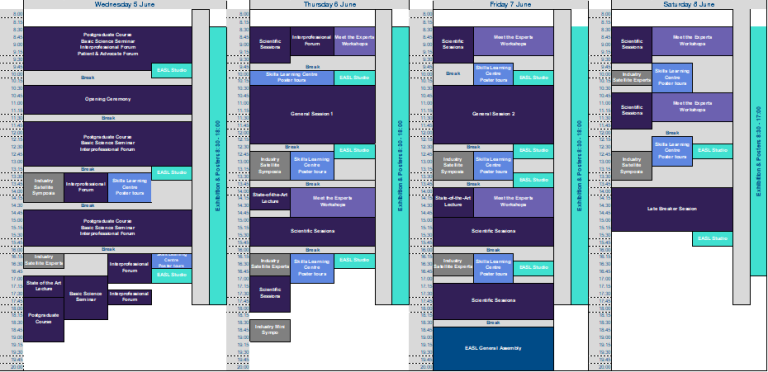Open Wednesday's State of the Art Lecture
The height and width of the screenshot is (372, 768).
[44, 286]
